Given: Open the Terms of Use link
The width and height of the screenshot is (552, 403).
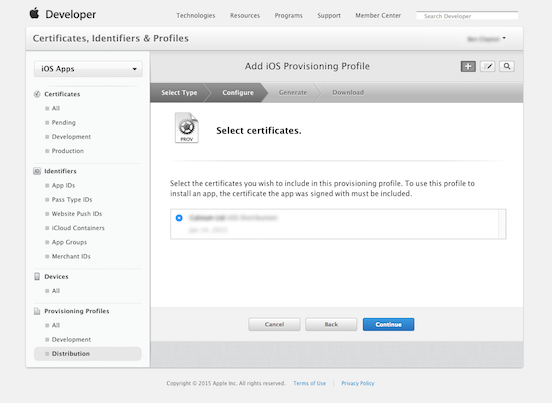Looking at the screenshot, I should point(309,383).
